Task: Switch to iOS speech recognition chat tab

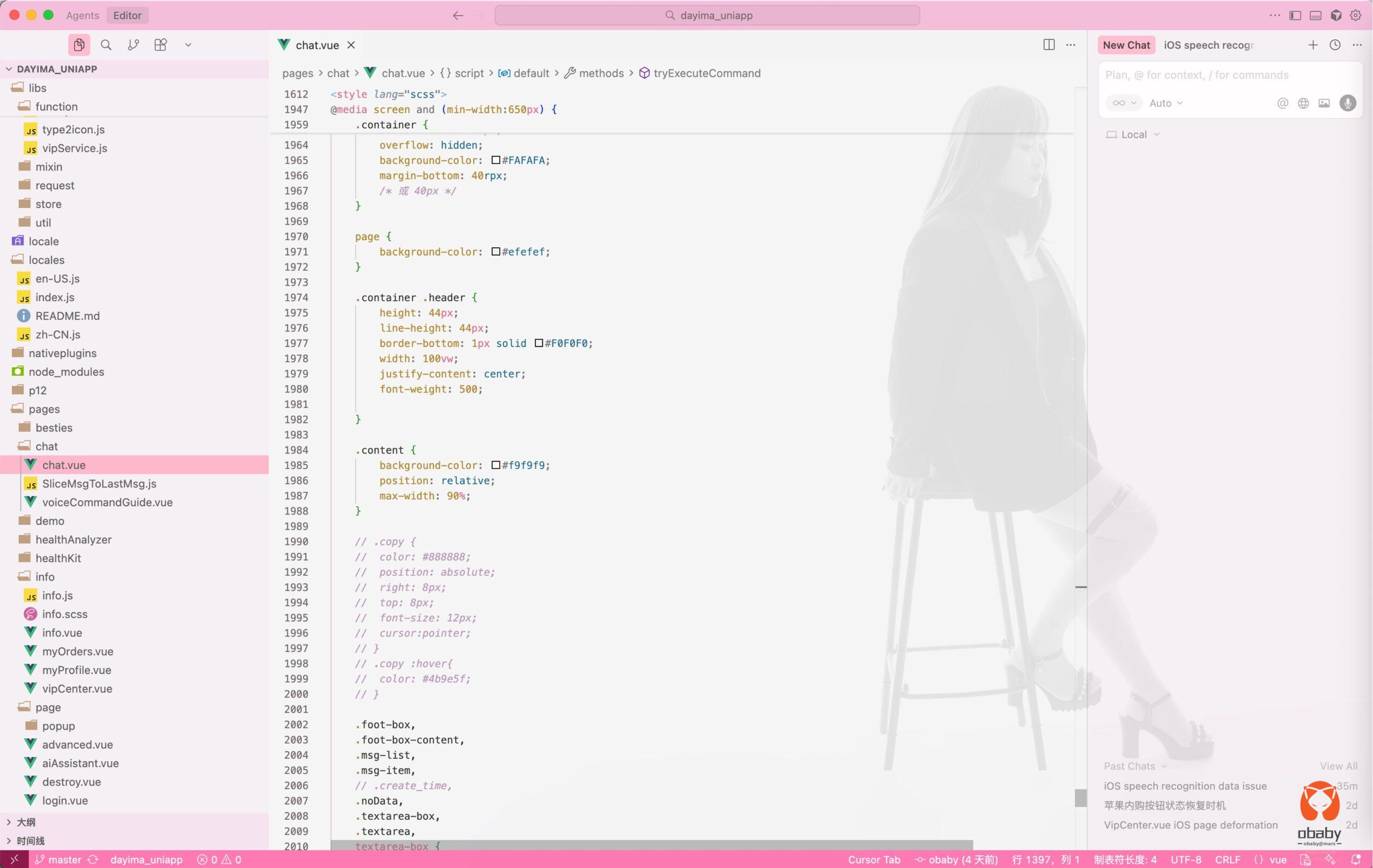Action: coord(1208,45)
